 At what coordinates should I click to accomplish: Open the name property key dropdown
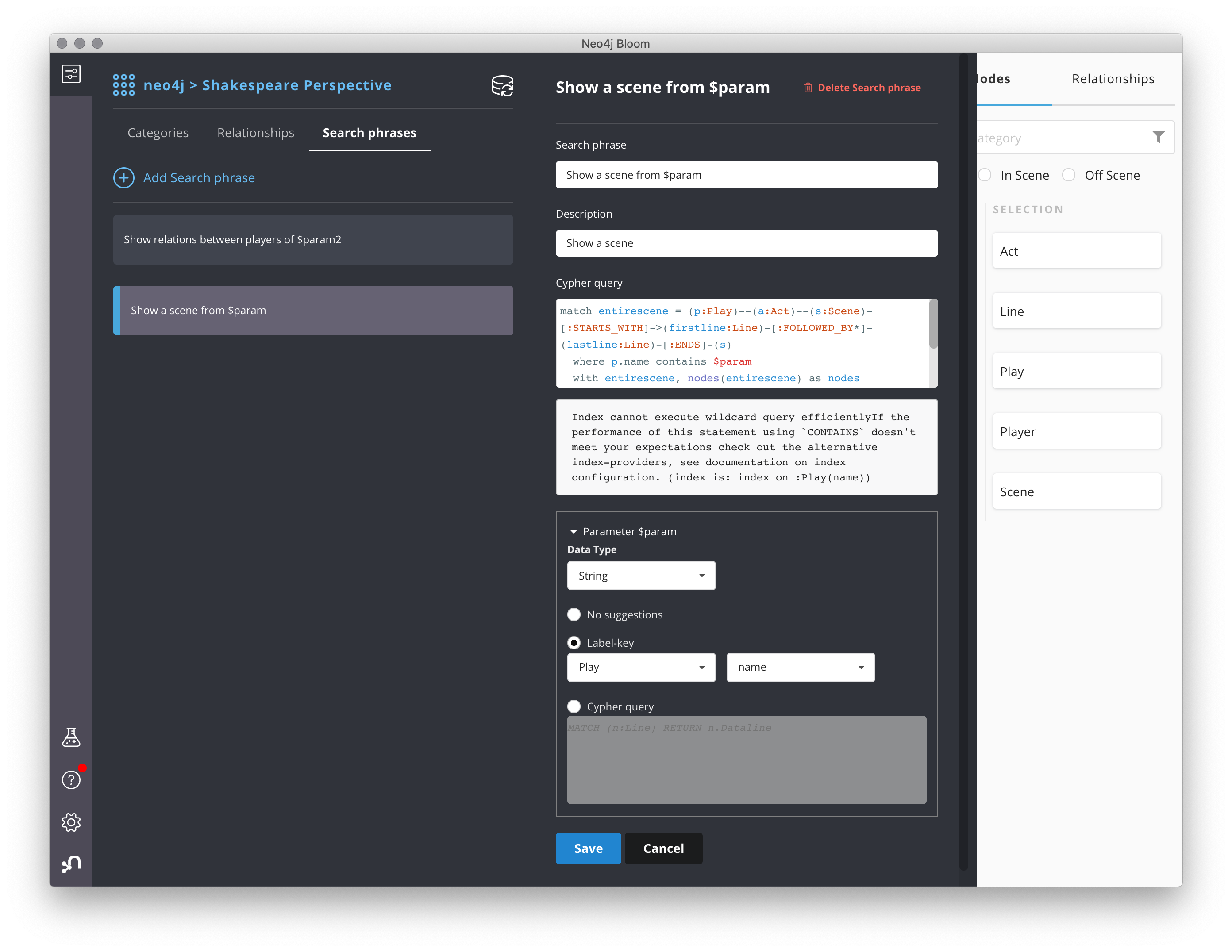tap(801, 667)
